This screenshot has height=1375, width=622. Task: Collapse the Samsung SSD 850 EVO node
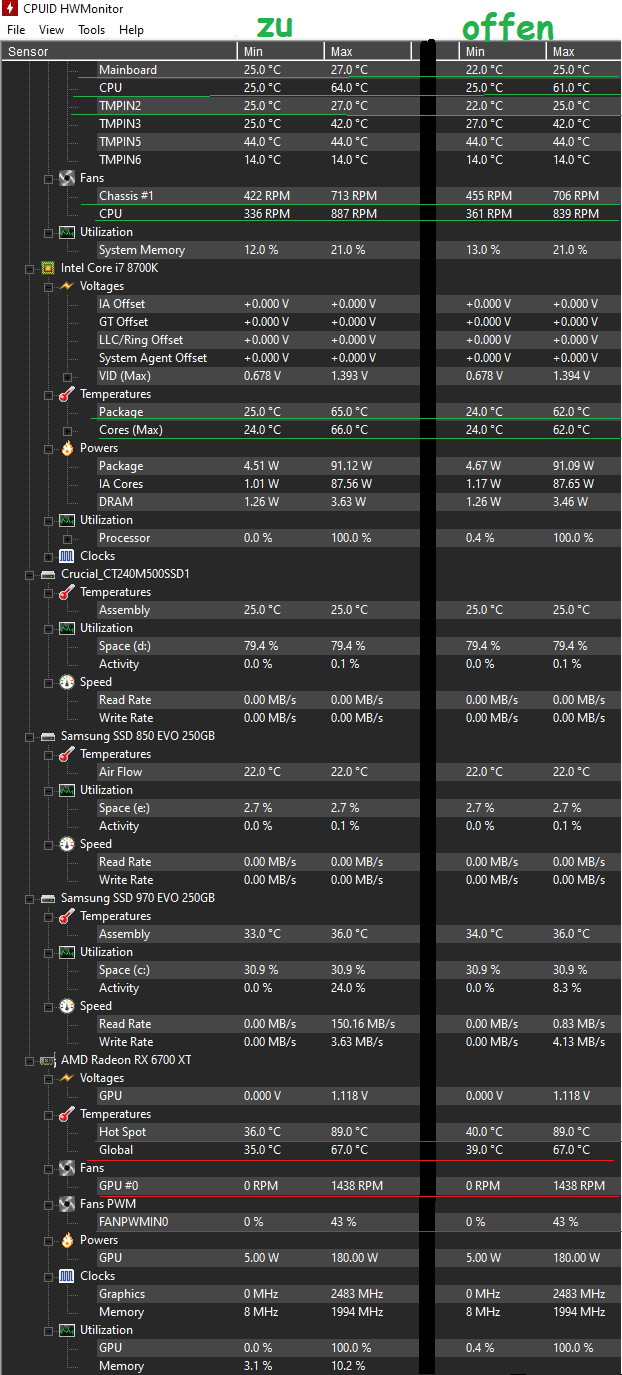point(27,736)
